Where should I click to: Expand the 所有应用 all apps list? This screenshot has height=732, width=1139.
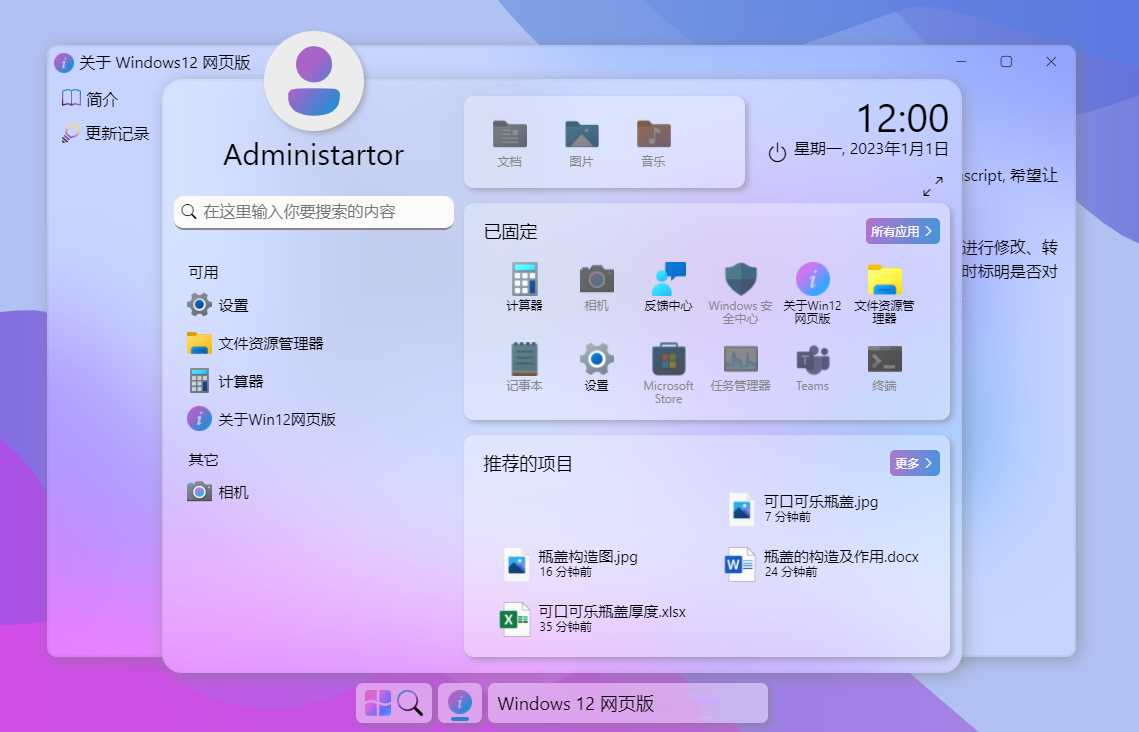(902, 231)
